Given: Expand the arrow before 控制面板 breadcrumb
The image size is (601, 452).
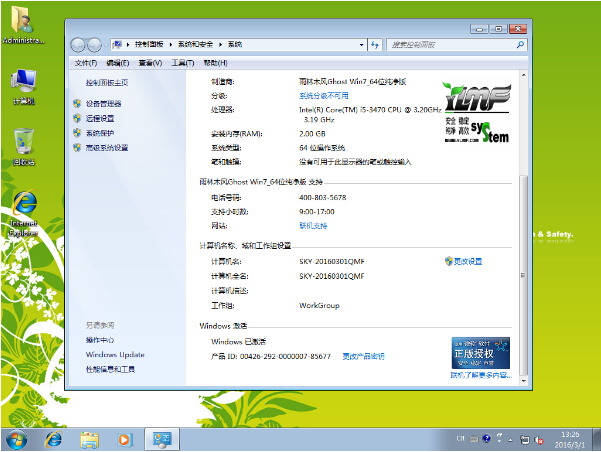Looking at the screenshot, I should pos(128,44).
